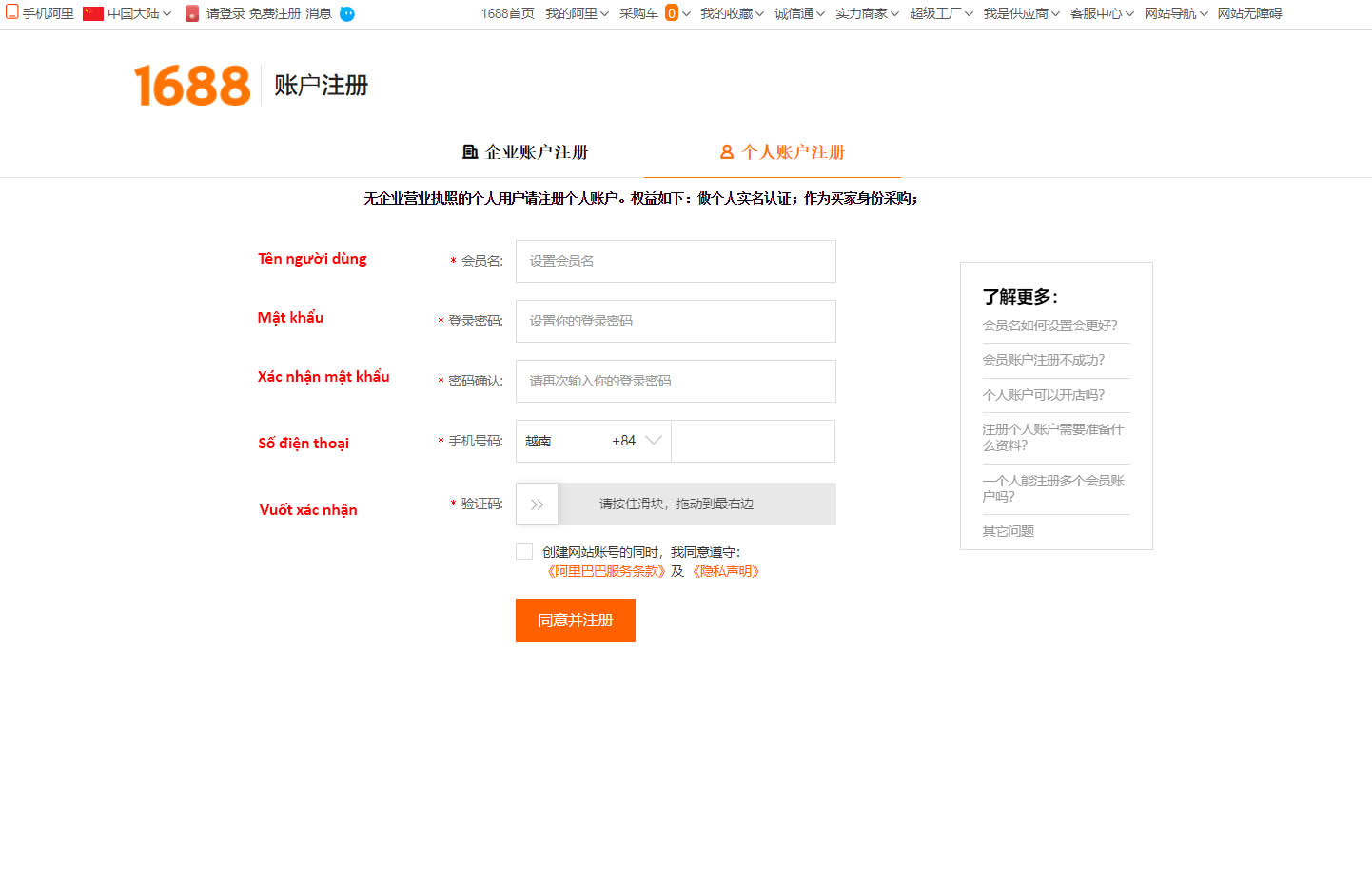Screen dimensions: 1372x870
Task: Click the 消息 link
Action: click(319, 13)
